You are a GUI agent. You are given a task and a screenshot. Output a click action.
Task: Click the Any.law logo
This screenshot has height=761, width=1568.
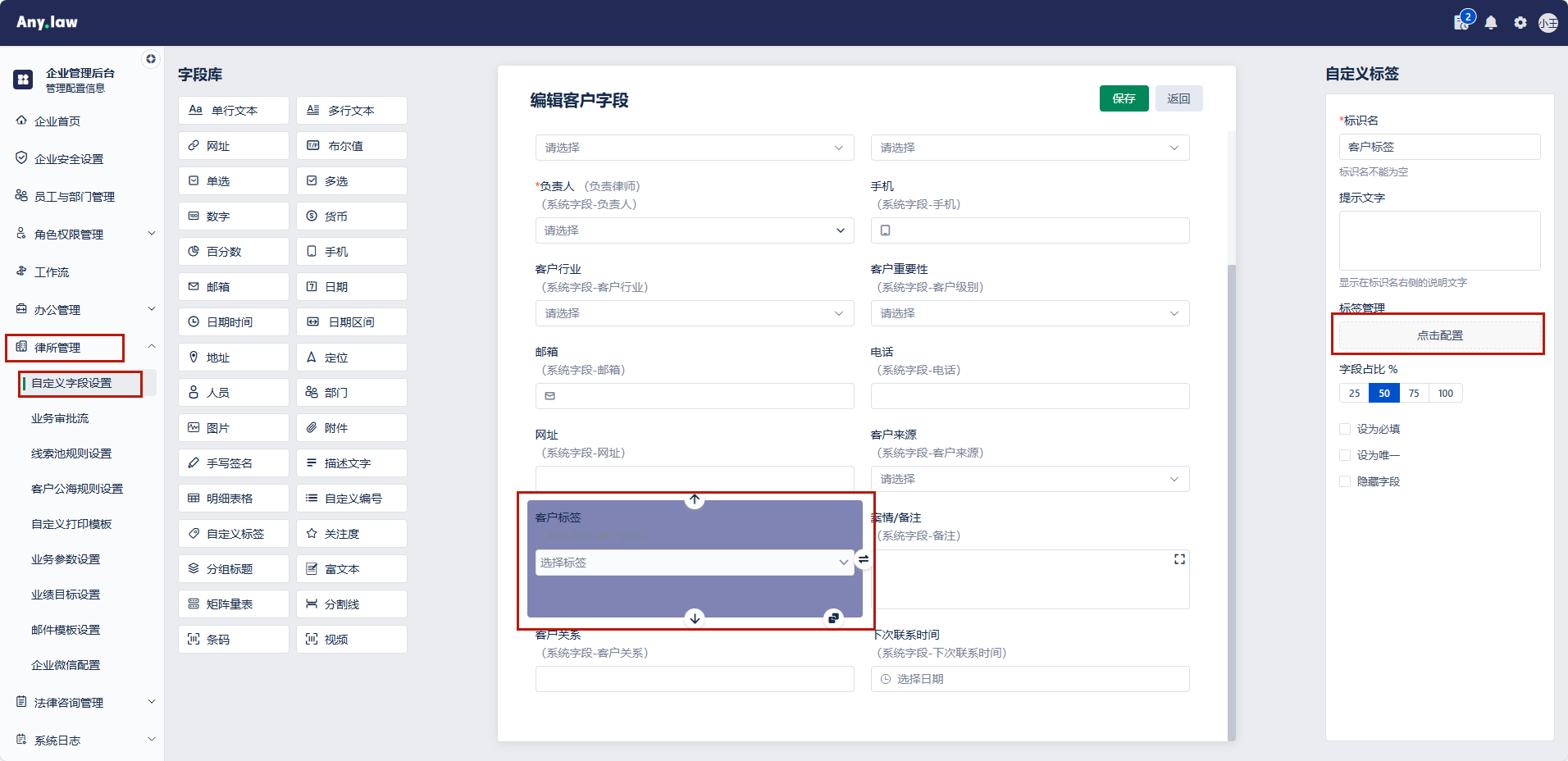click(x=47, y=22)
